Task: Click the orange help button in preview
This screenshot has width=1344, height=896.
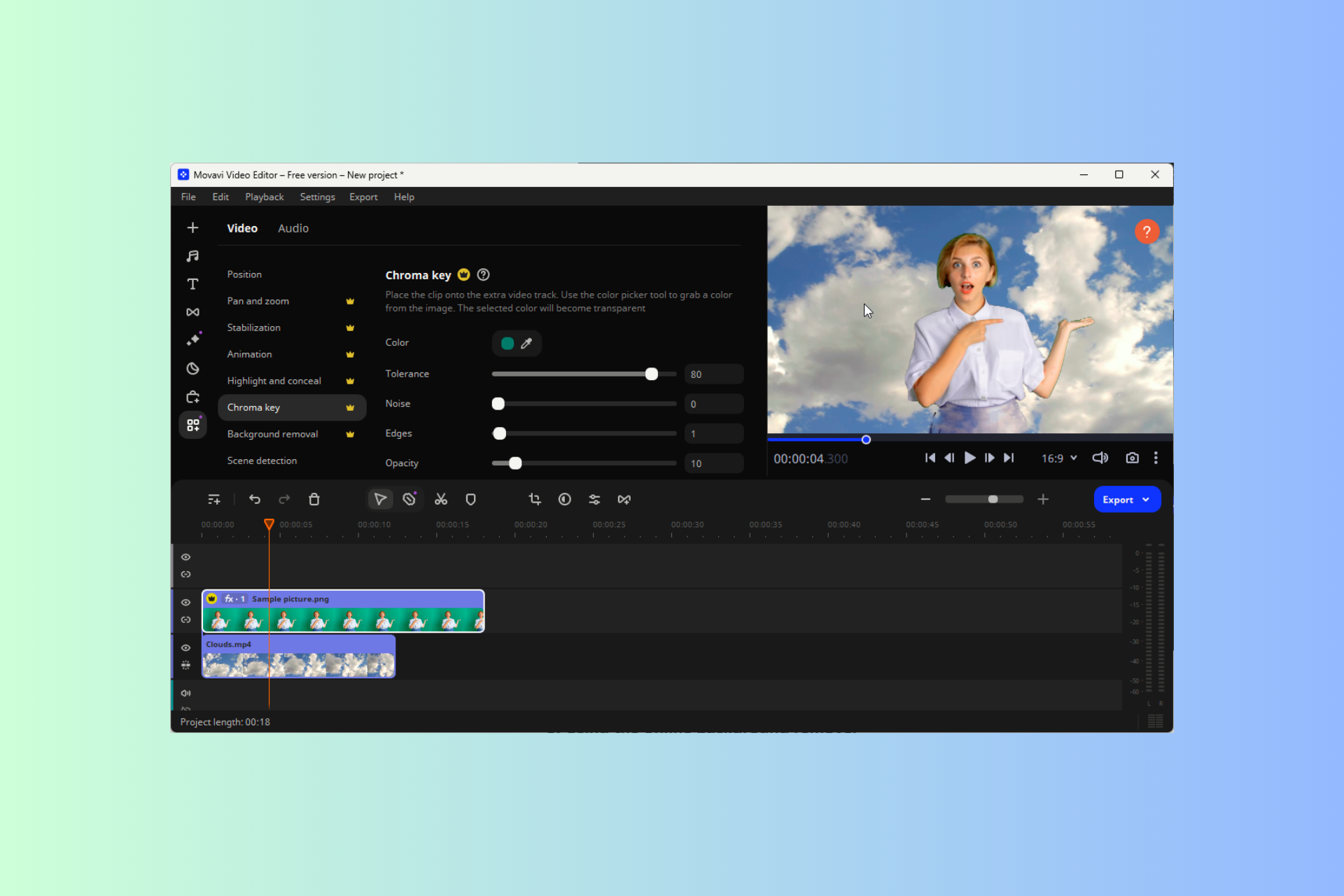Action: [x=1147, y=232]
